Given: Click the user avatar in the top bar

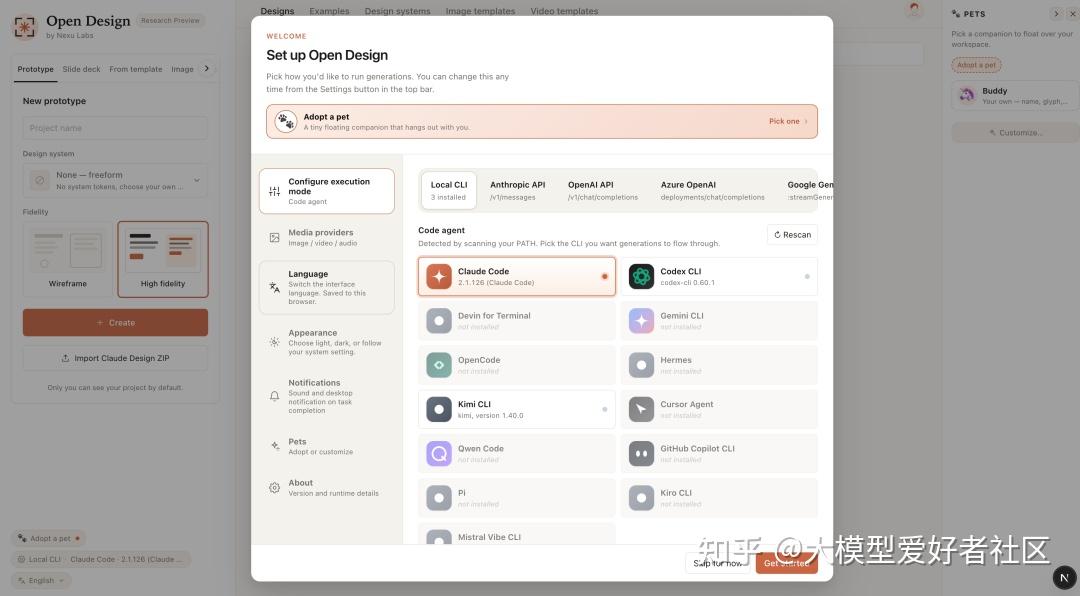Looking at the screenshot, I should pyautogui.click(x=914, y=10).
